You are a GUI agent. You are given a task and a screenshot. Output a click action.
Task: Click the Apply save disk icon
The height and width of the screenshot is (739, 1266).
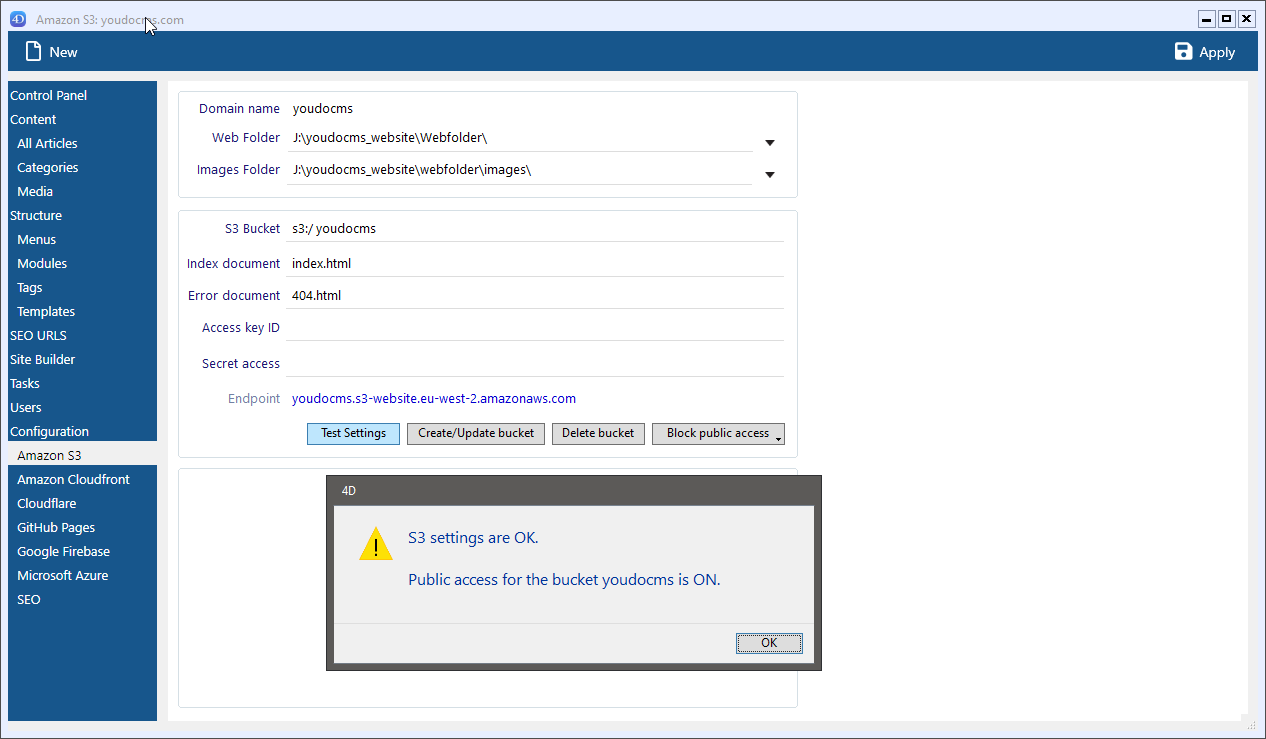1184,51
